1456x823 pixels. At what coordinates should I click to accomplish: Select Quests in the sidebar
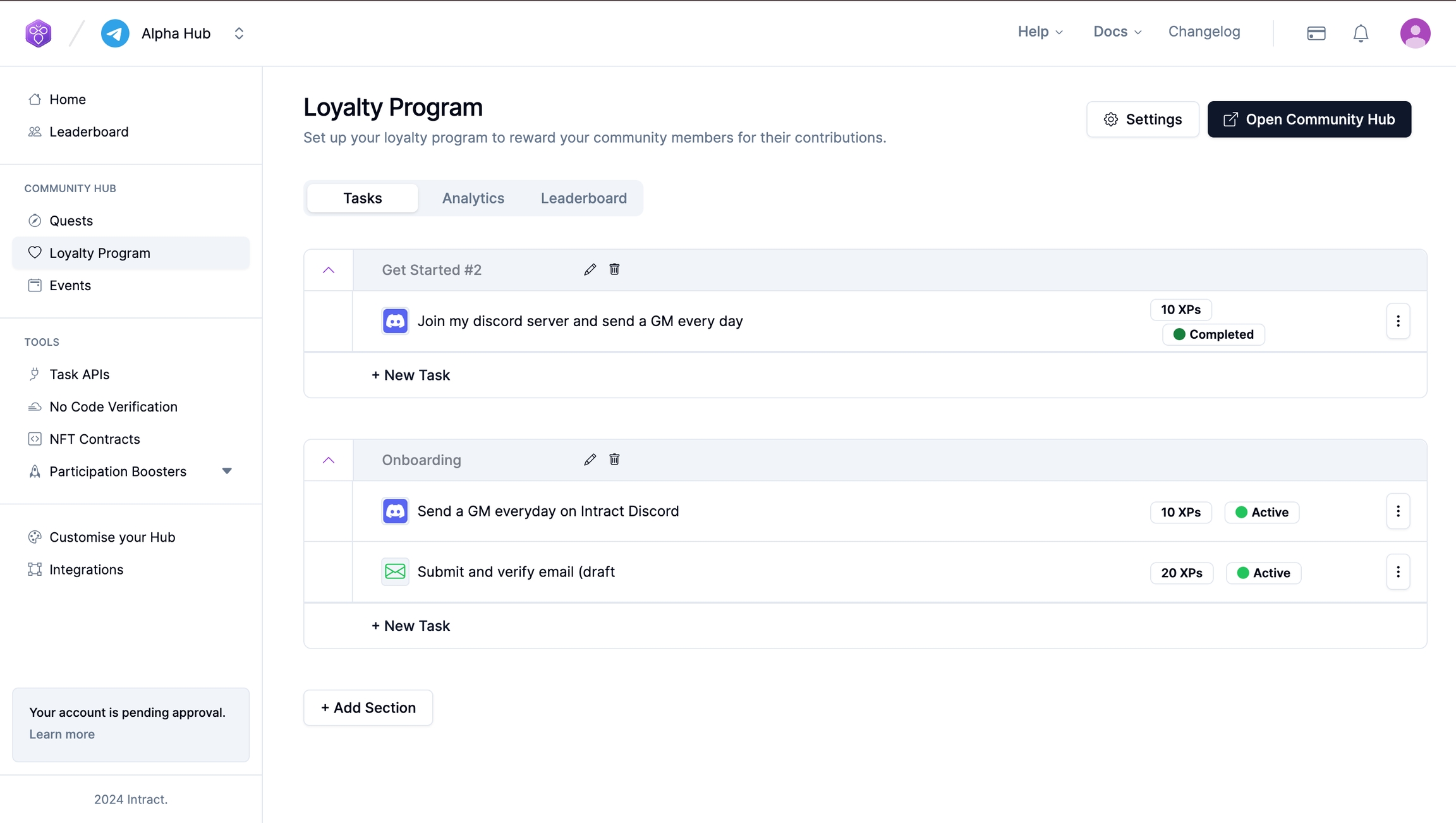(71, 221)
